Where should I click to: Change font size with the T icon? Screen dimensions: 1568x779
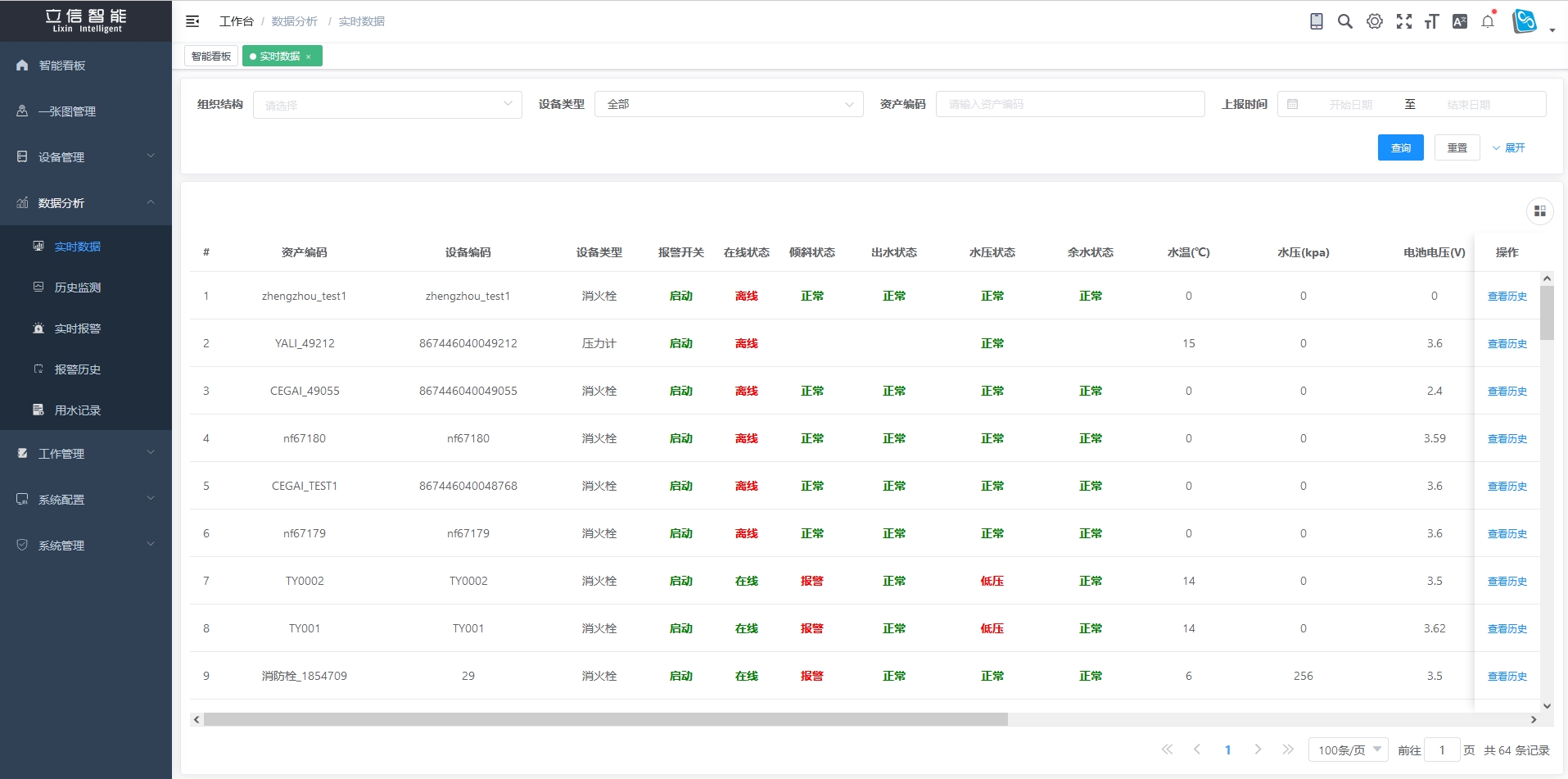tap(1432, 21)
